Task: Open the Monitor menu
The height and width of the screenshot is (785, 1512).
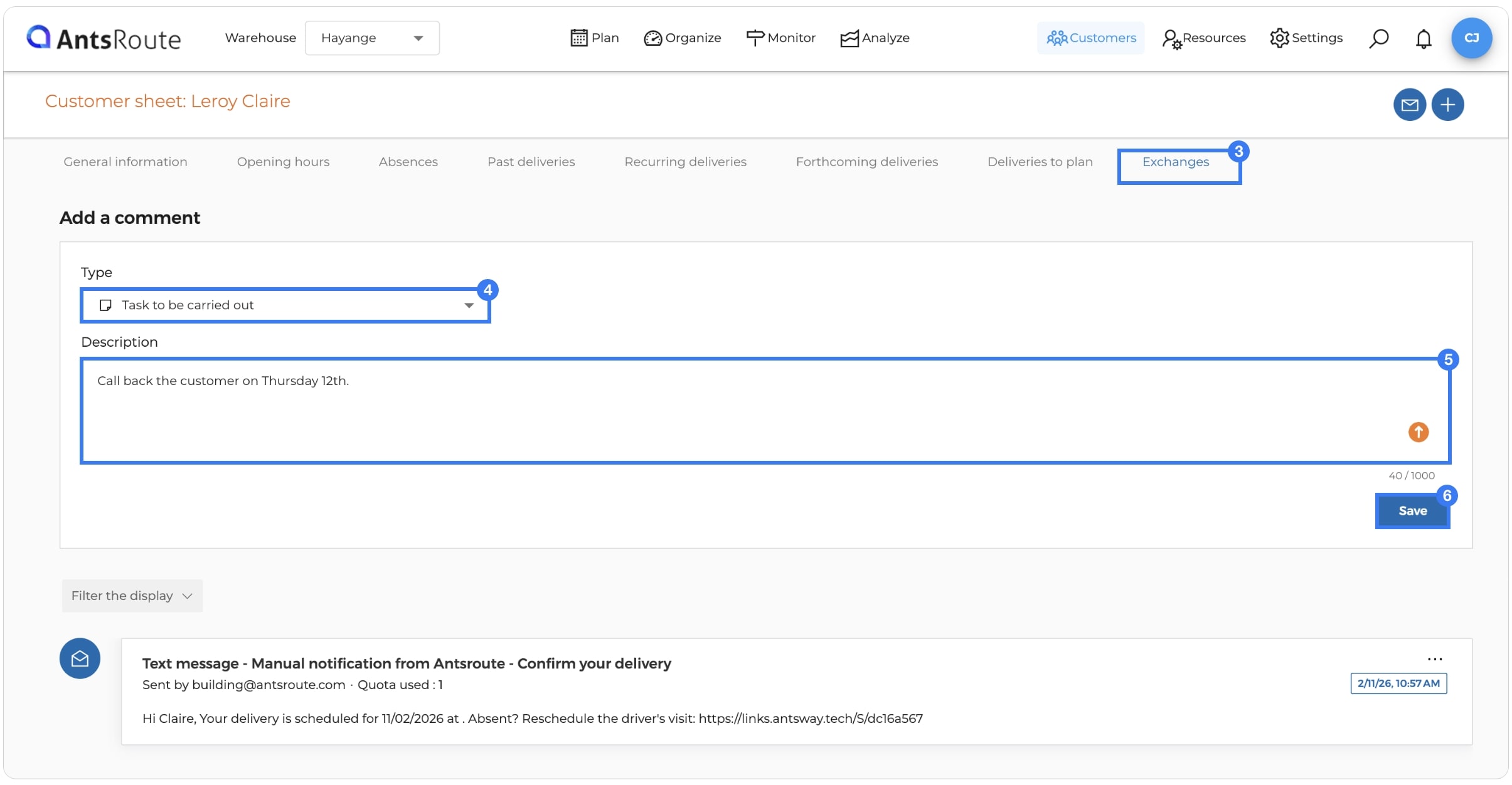Action: 780,38
